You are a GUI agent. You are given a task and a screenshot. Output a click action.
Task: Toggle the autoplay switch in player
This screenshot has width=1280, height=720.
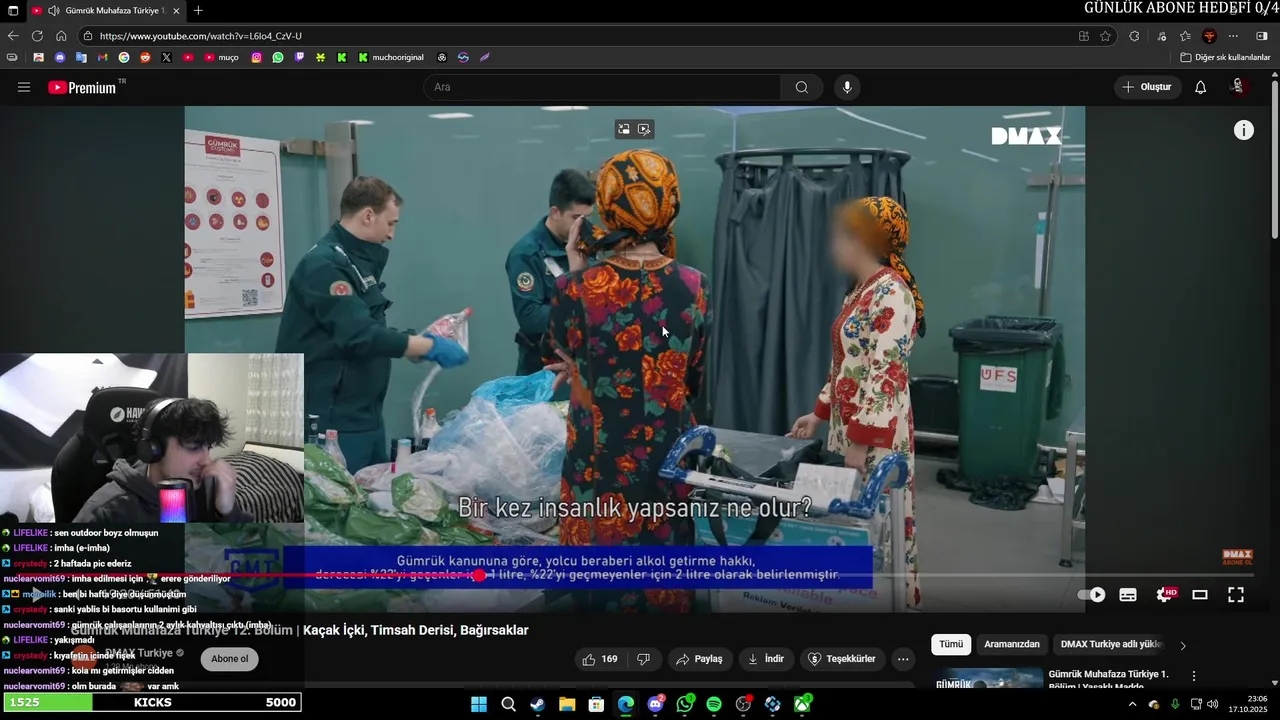(1092, 595)
